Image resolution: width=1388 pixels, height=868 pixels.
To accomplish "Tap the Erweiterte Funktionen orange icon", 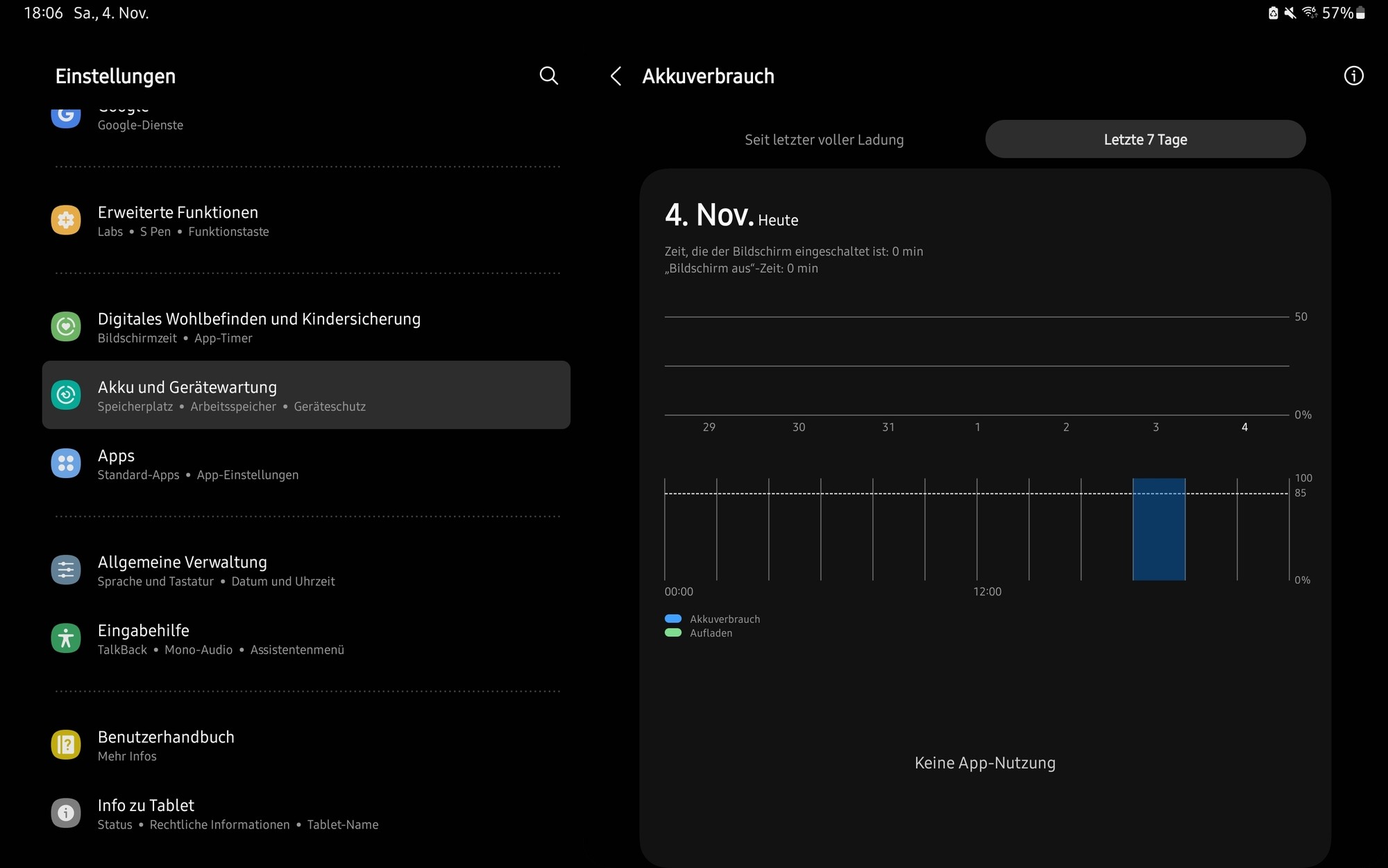I will click(66, 220).
